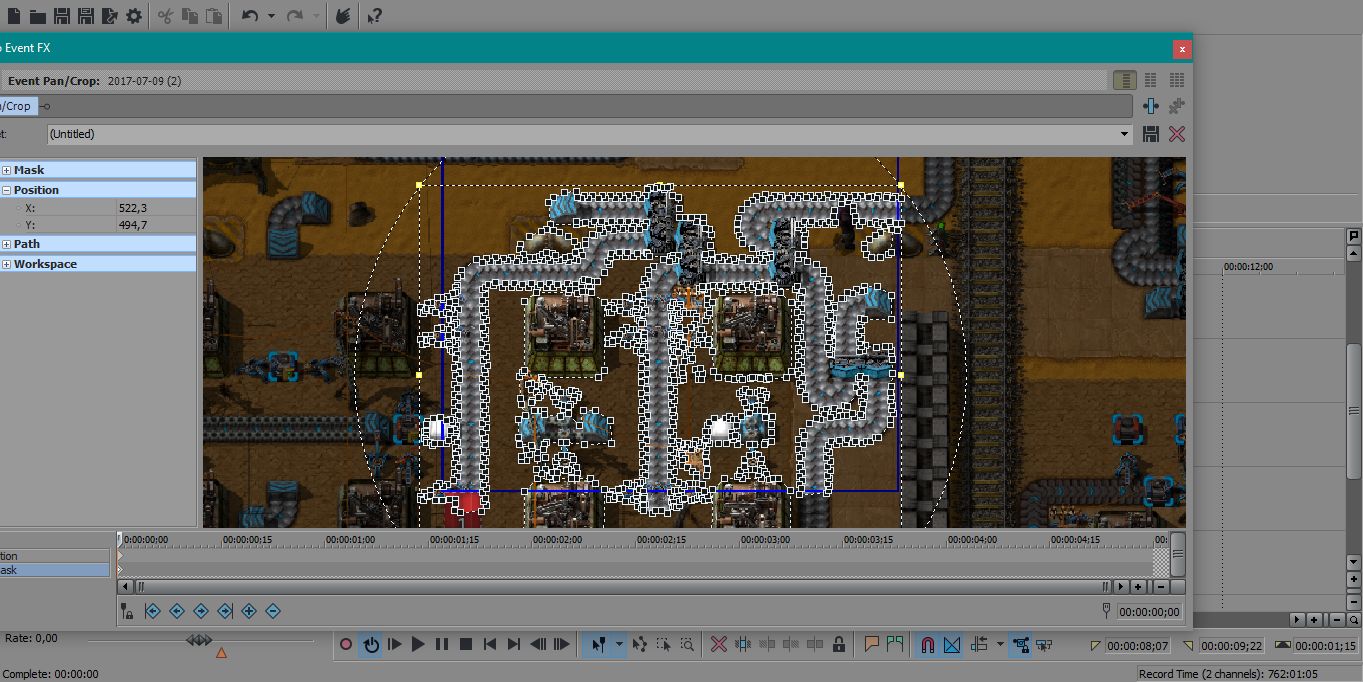Toggle the Lock event padlock icon
The width and height of the screenshot is (1363, 682).
pos(839,645)
